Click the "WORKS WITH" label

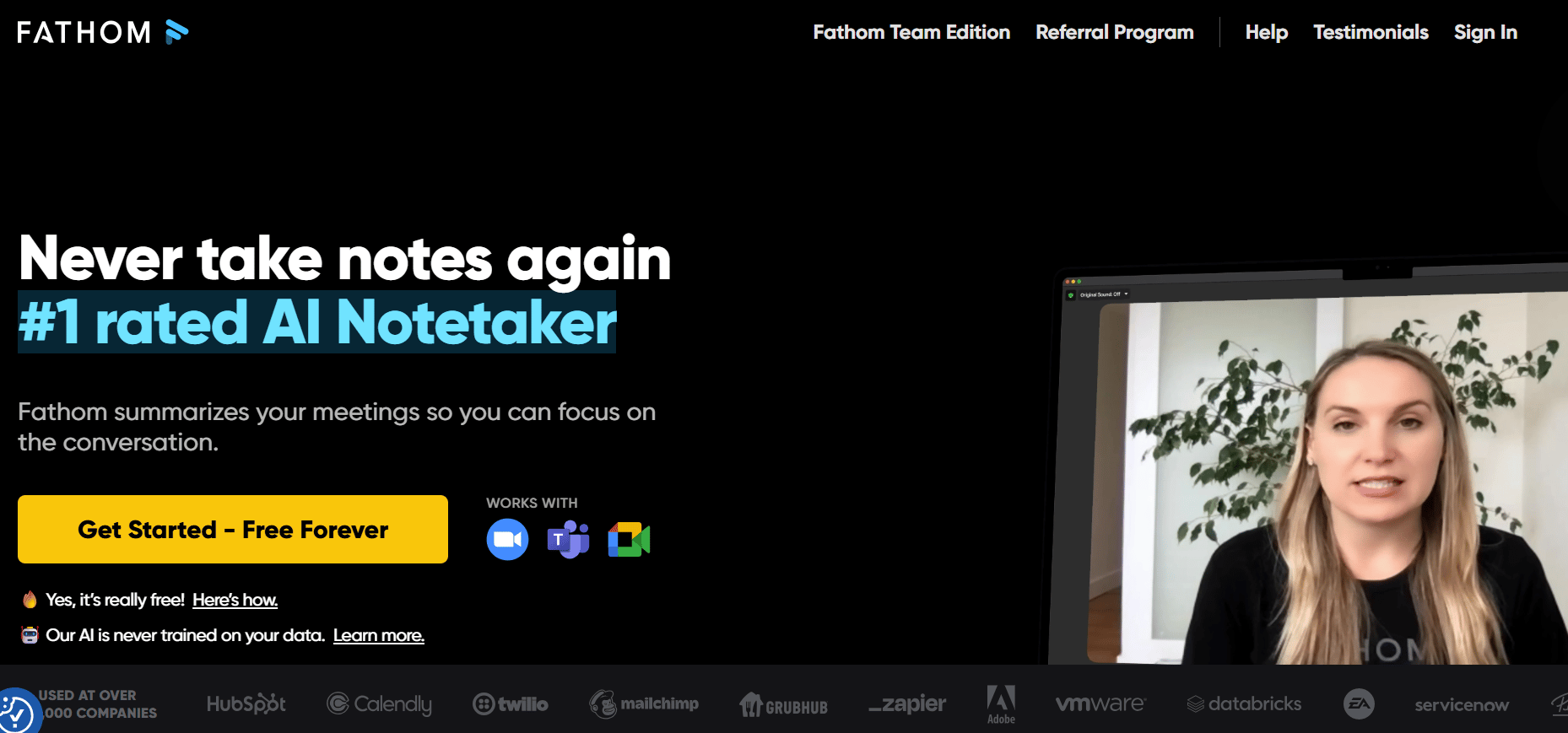[x=532, y=503]
